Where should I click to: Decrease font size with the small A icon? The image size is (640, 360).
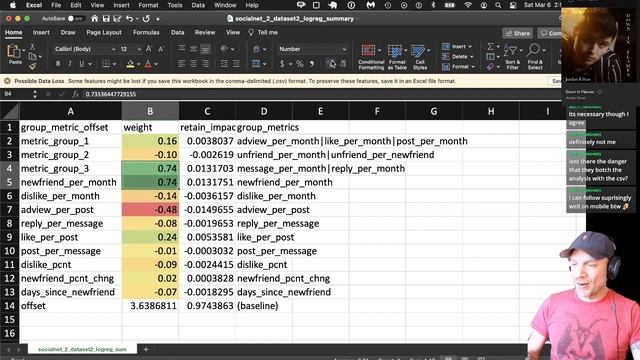tap(161, 49)
